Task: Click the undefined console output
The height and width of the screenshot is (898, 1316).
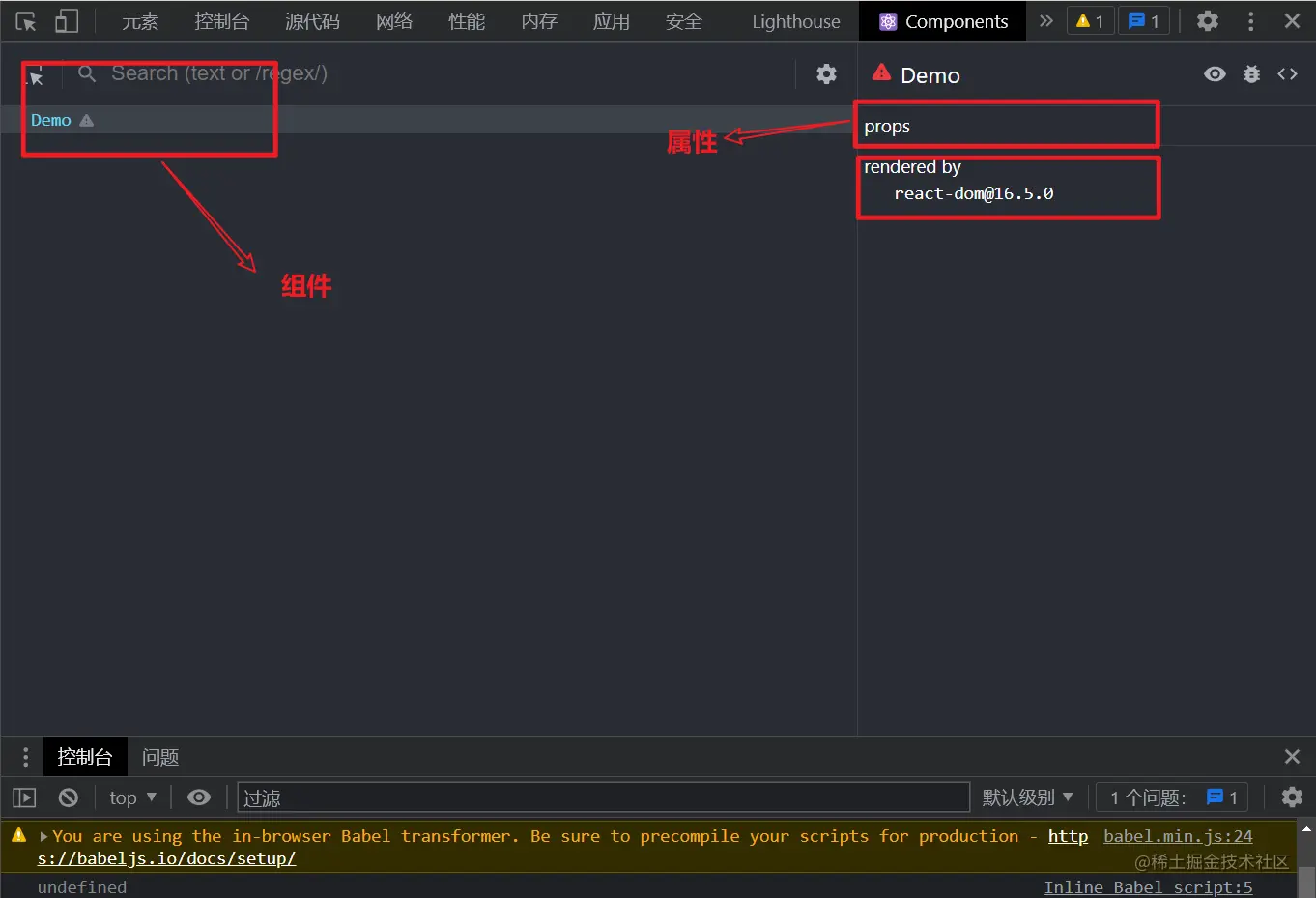Action: 81,887
